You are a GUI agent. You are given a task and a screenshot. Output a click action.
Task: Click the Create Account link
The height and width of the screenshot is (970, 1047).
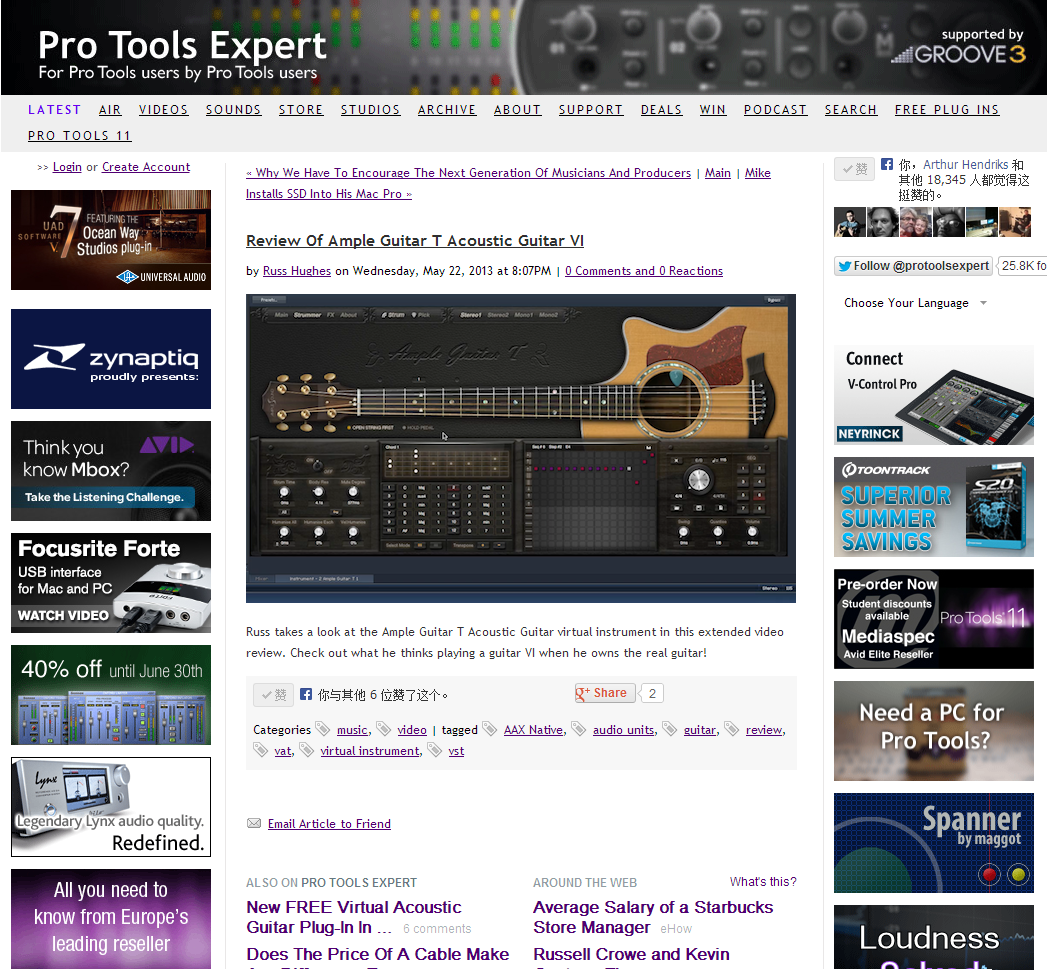click(146, 167)
